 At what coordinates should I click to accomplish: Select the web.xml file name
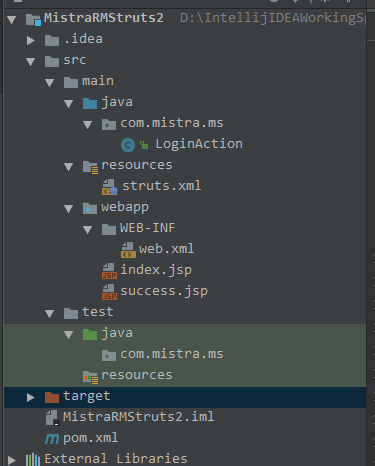[x=166, y=249]
